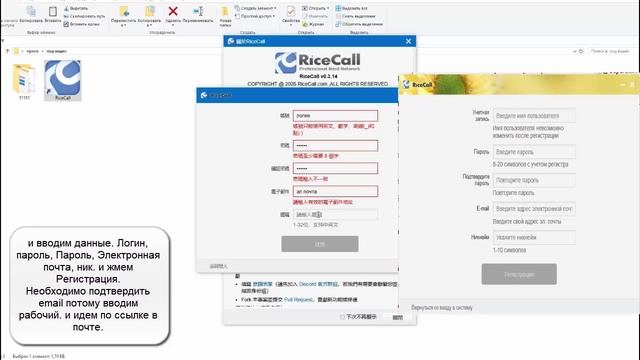Open the Свойства dropdown arrow

click(x=291, y=25)
